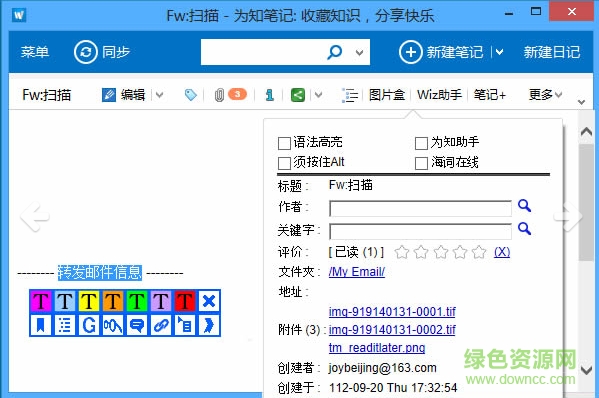Enable 语法高亮 checkbox
The height and width of the screenshot is (398, 599).
(x=284, y=144)
